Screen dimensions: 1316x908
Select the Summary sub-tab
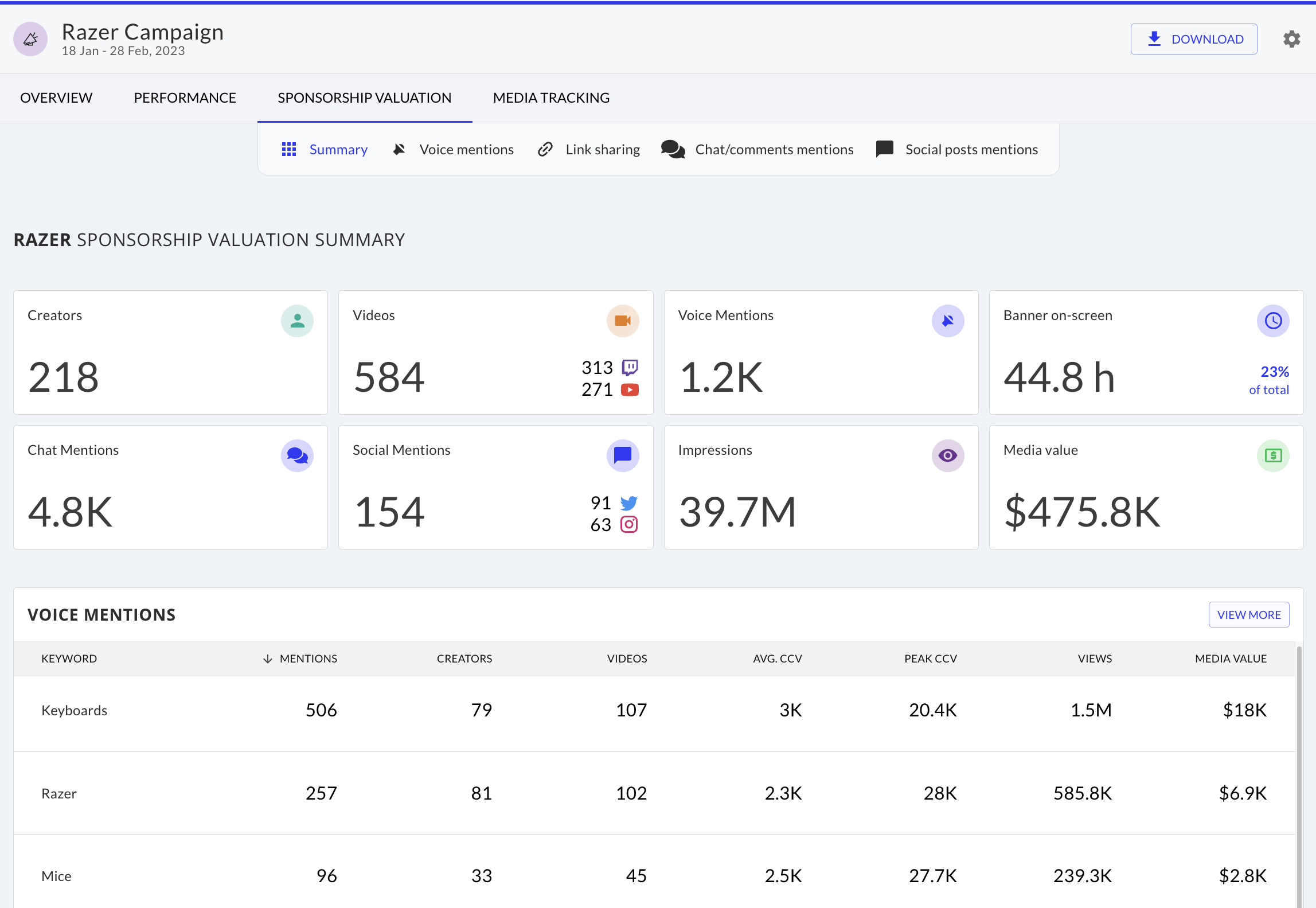click(x=325, y=150)
